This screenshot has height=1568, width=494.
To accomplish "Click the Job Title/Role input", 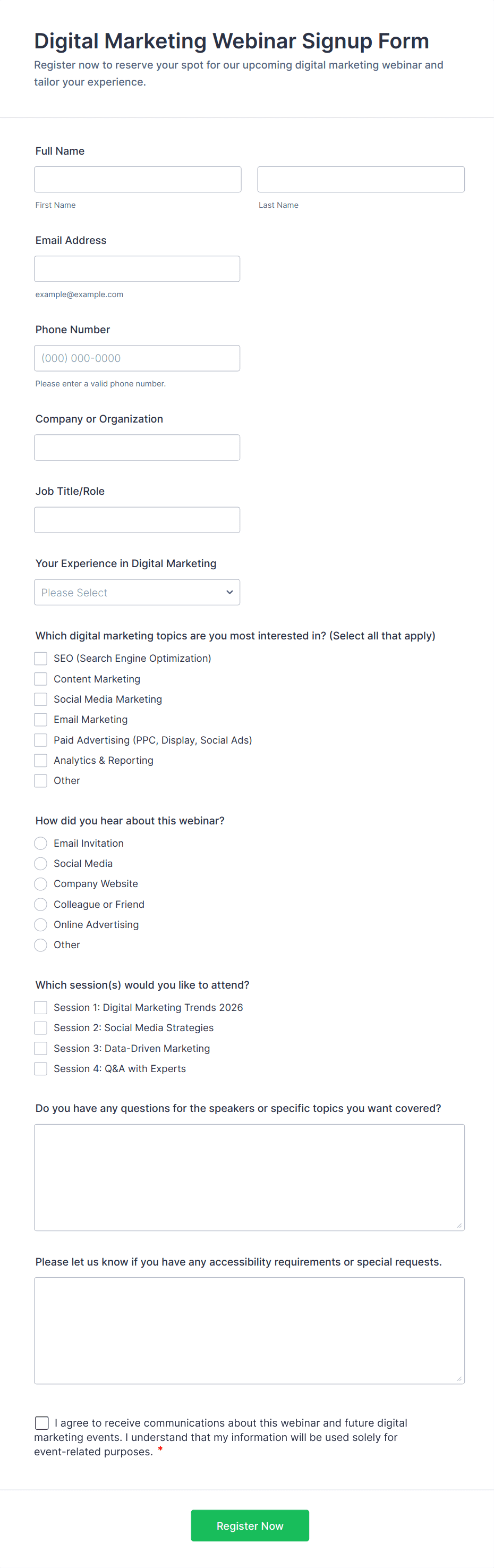I will point(137,519).
